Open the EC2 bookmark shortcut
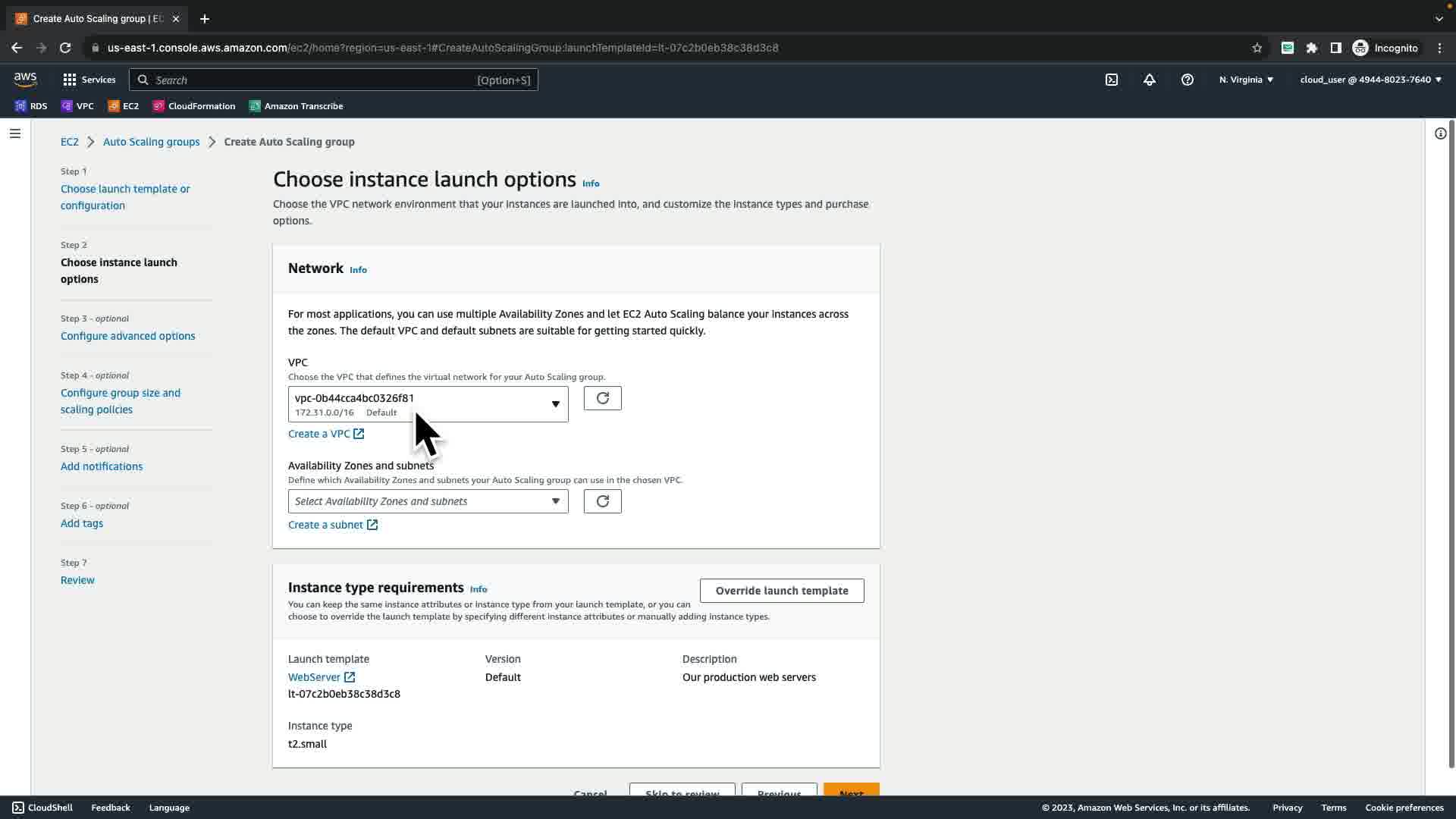1456x819 pixels. click(124, 106)
